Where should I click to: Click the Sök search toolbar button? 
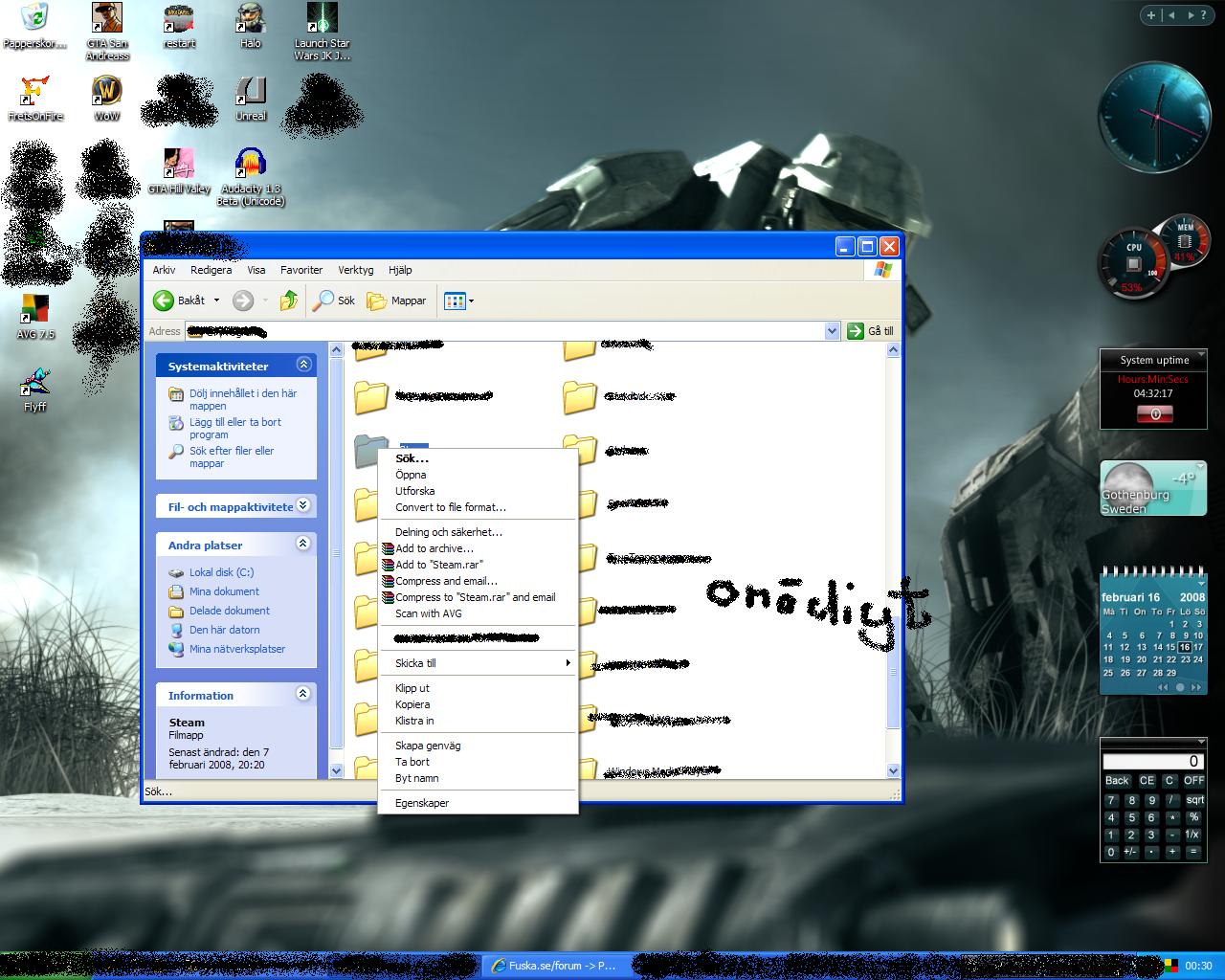pos(335,301)
